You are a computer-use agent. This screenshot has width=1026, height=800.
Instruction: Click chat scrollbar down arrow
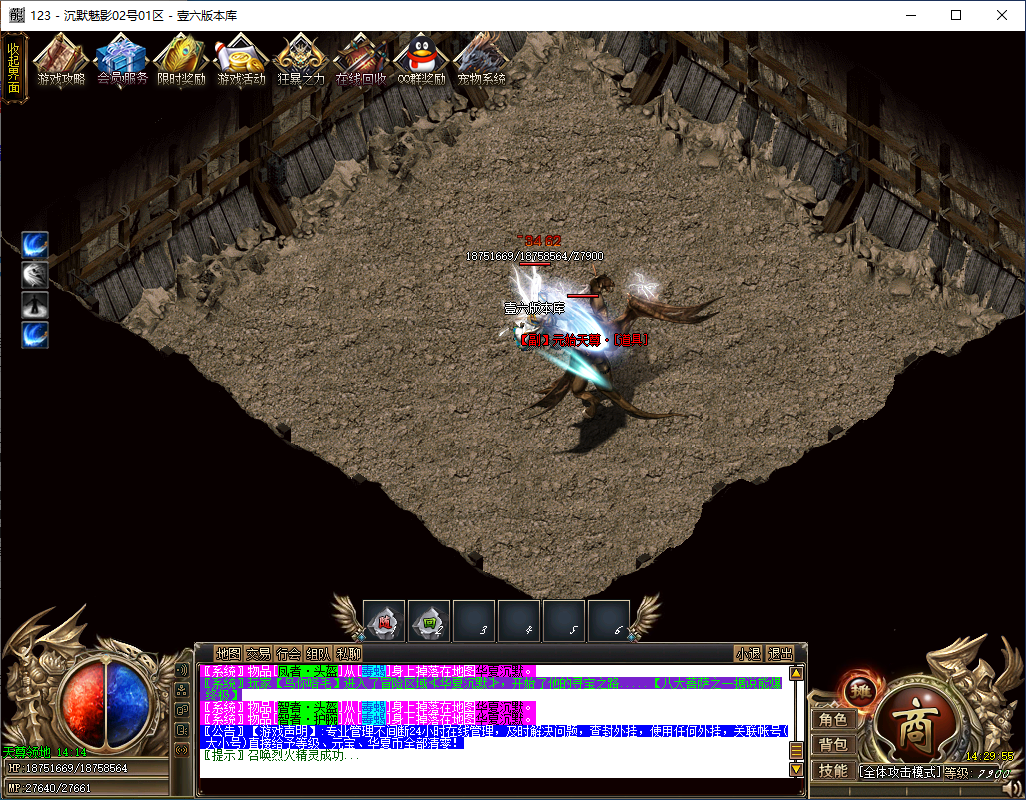[x=796, y=769]
